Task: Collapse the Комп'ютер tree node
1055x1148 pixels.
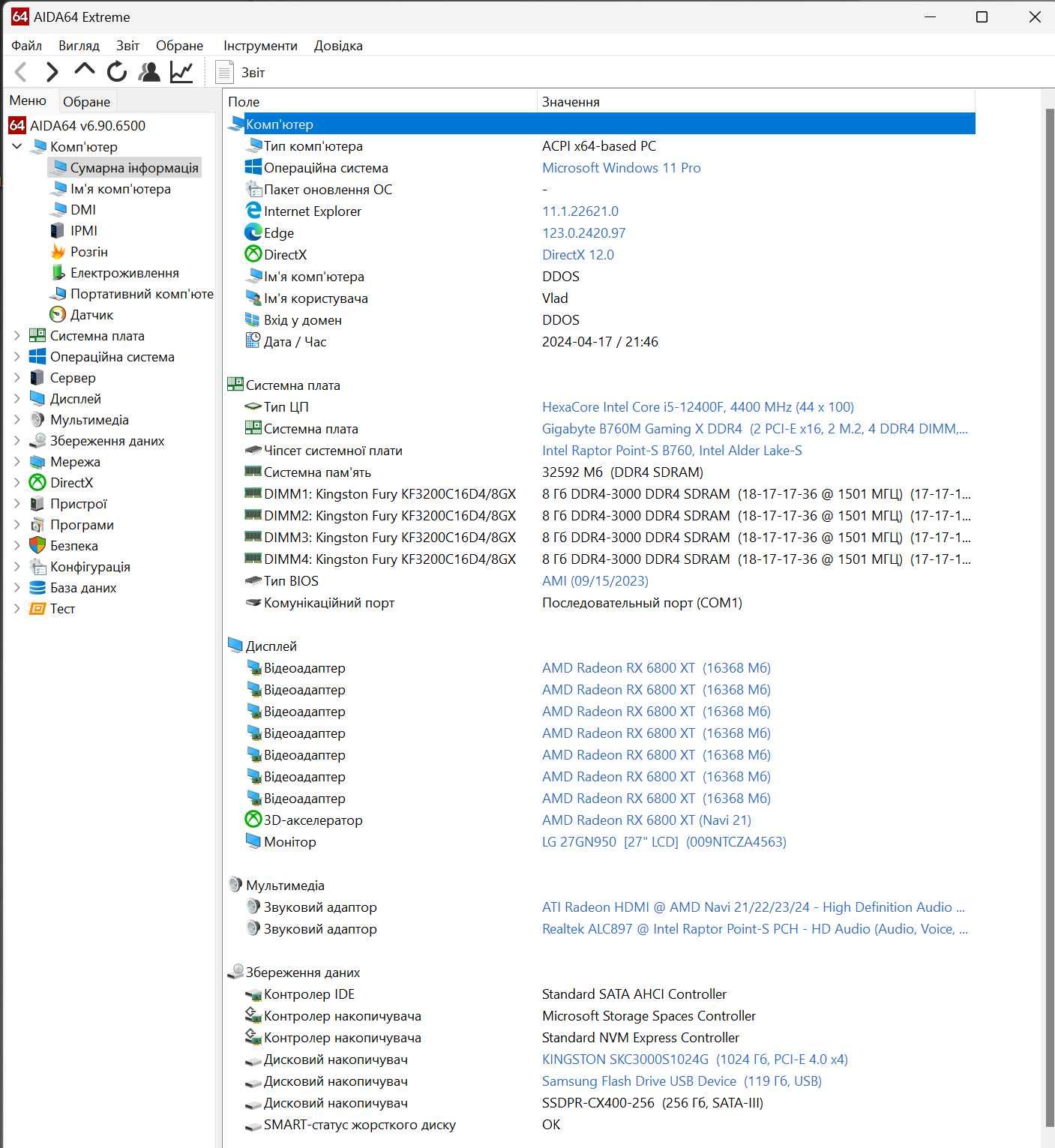Action: 17,146
